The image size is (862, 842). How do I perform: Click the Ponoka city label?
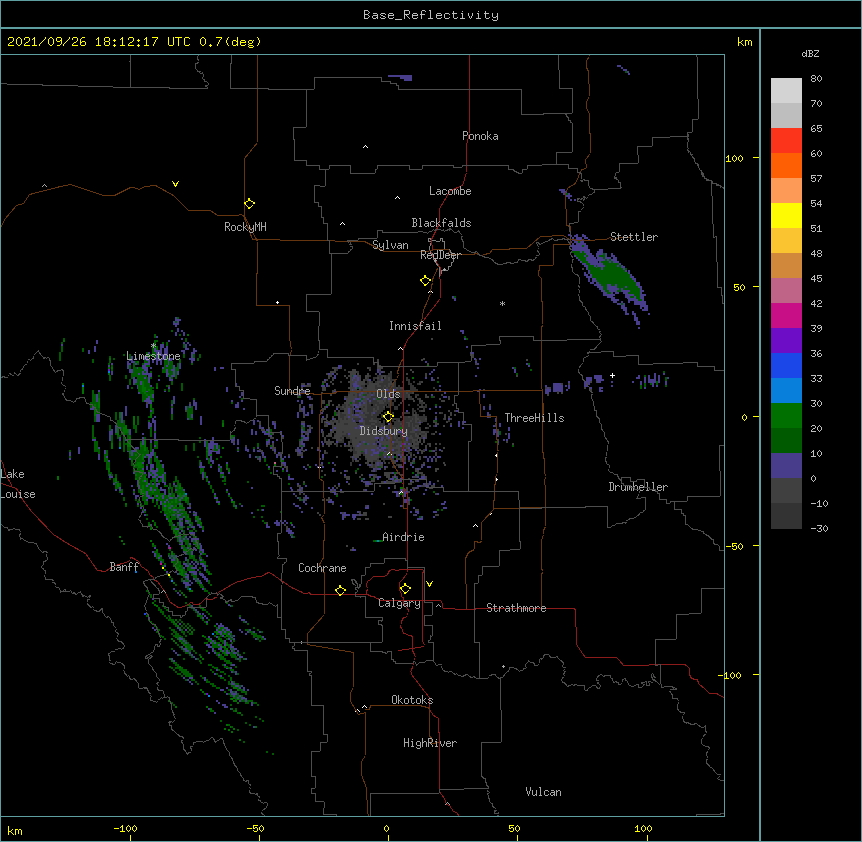tap(480, 136)
